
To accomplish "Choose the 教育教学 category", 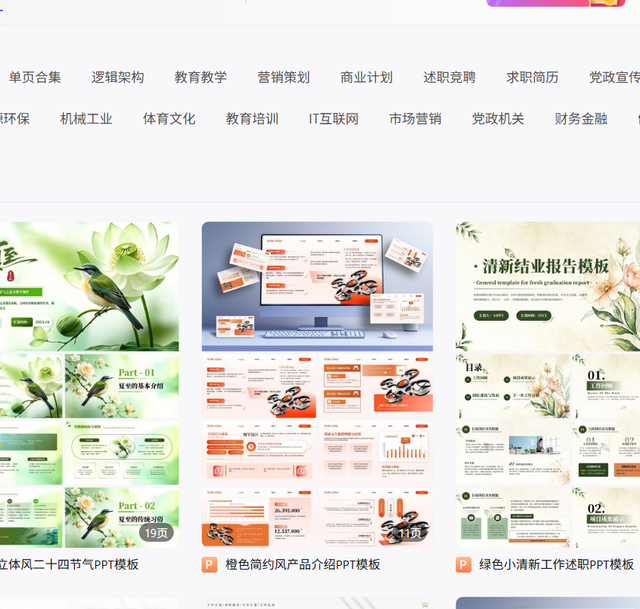I will tap(200, 77).
